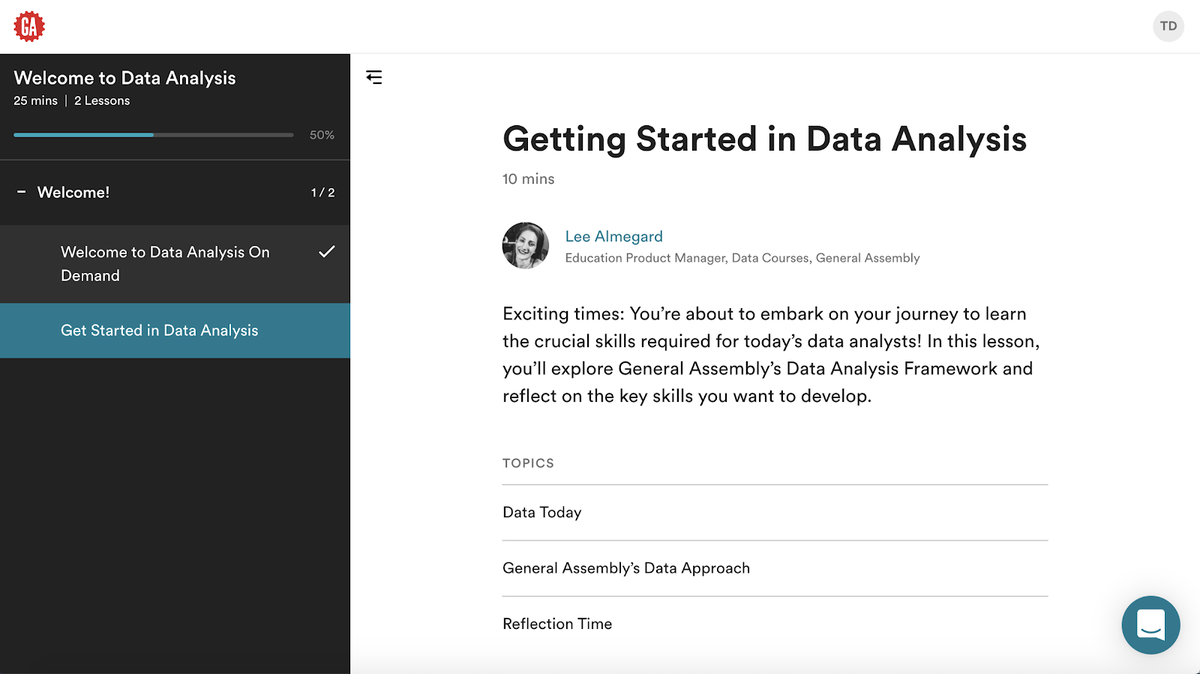
Task: Click the General Assembly gear logo
Action: (x=28, y=27)
